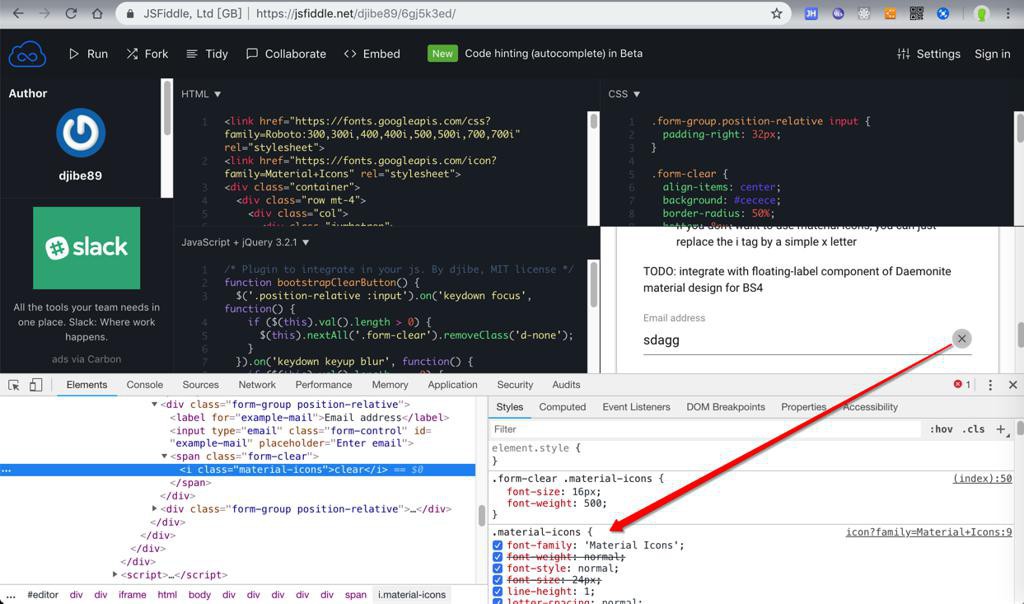Start a Collaborate session
Viewport: 1024px width, 604px height.
[286, 54]
